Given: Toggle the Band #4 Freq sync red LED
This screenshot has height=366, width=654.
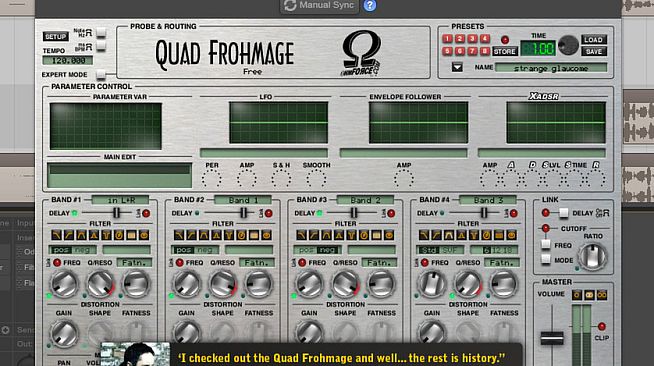Looking at the screenshot, I should tap(425, 263).
